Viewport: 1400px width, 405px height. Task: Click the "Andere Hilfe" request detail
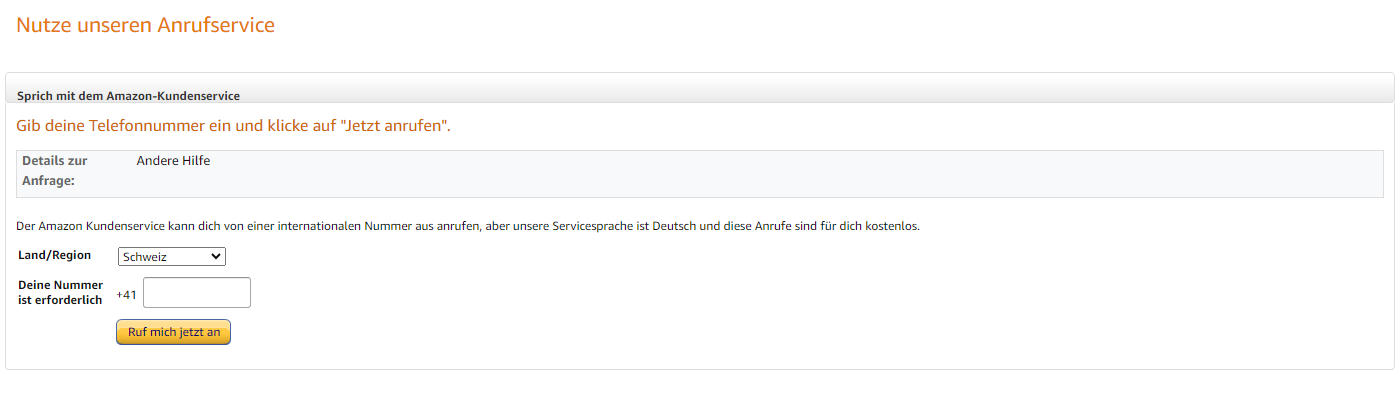[x=173, y=161]
